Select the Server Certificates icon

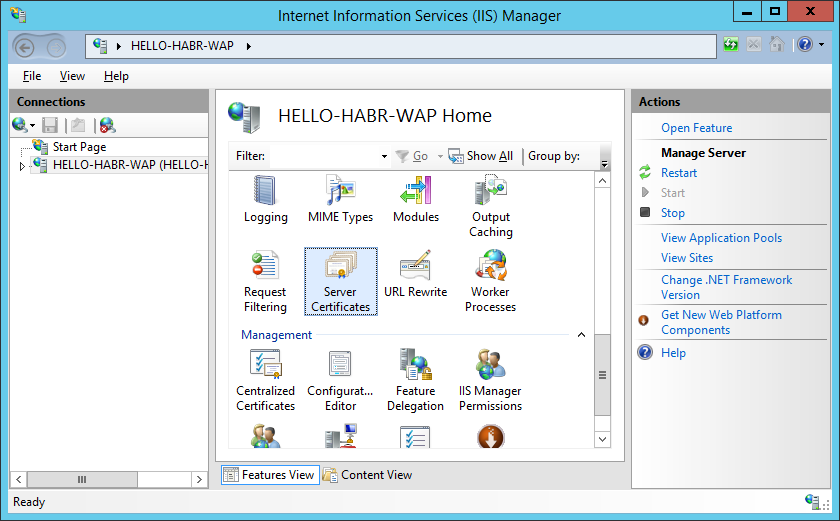point(340,281)
